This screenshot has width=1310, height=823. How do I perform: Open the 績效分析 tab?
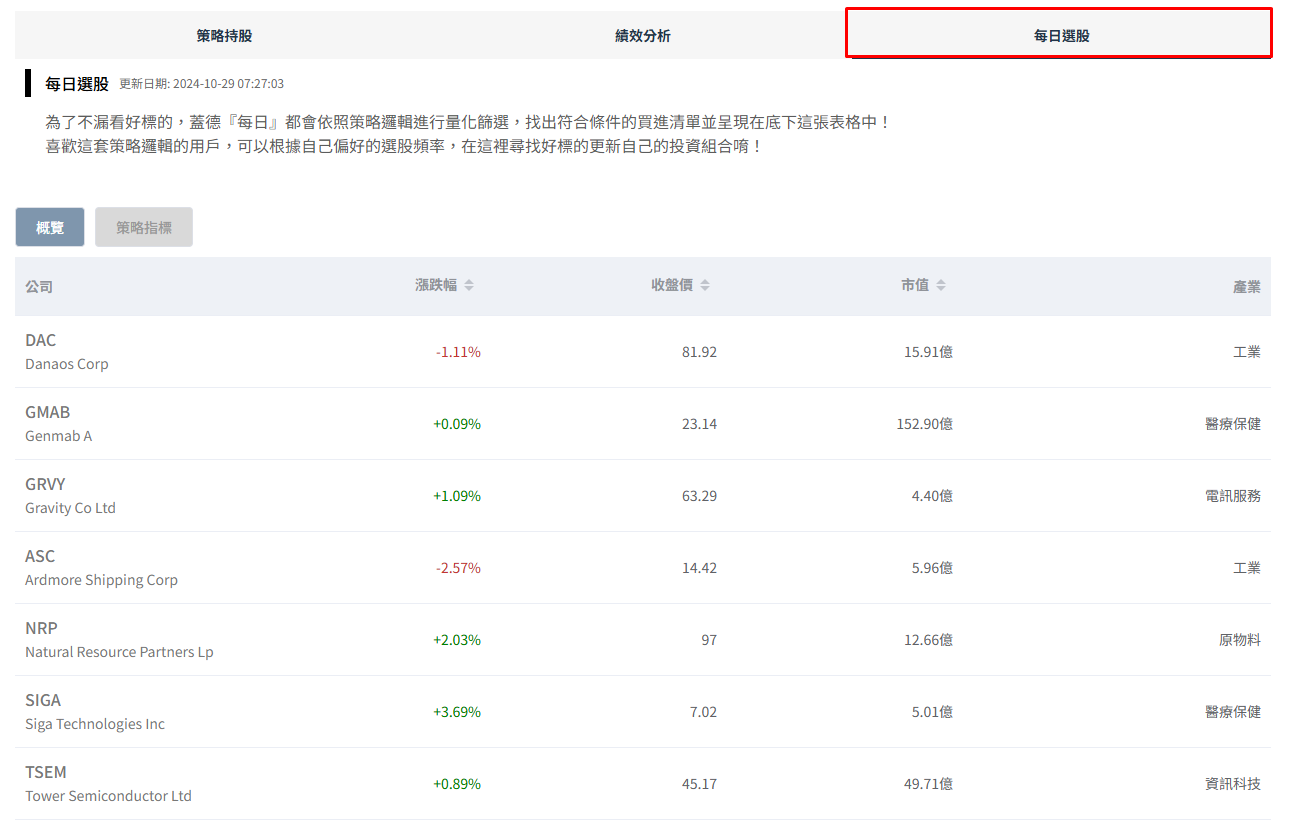(642, 36)
